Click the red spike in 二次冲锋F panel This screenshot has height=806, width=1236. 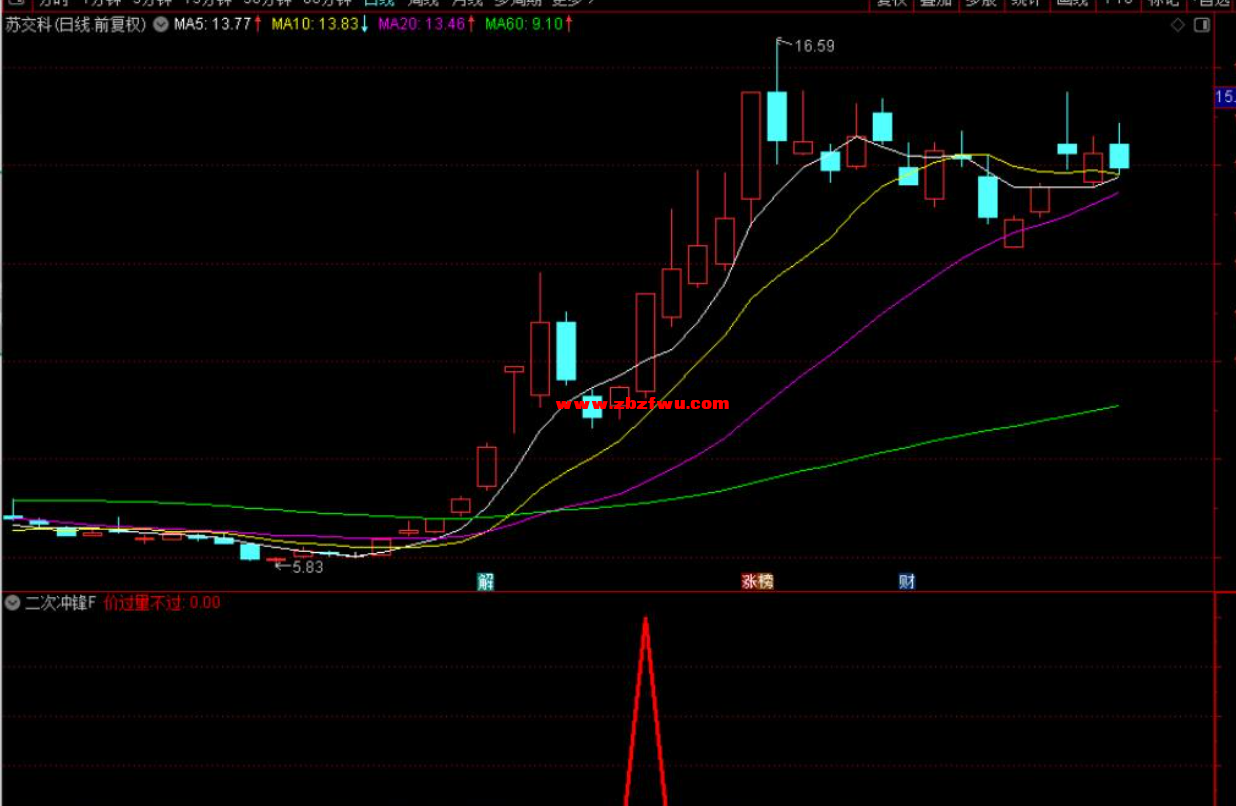(646, 710)
